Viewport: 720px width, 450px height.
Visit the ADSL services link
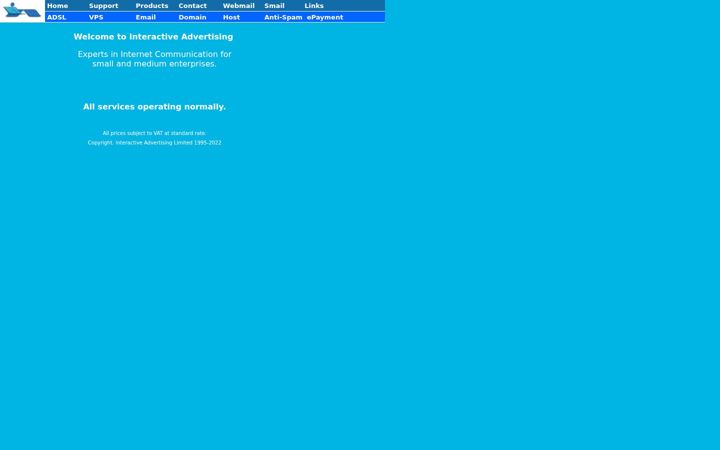point(56,17)
